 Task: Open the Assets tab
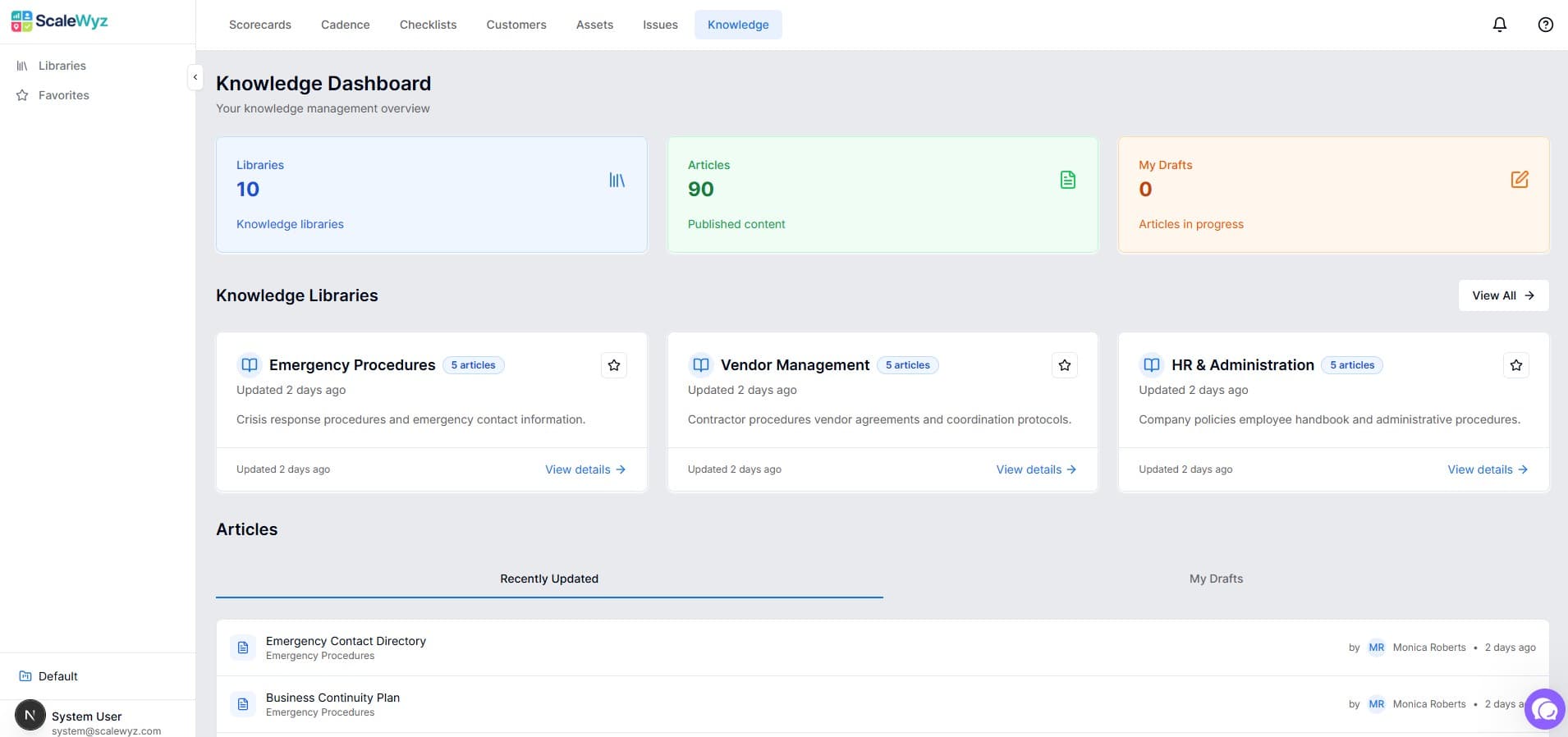point(595,25)
